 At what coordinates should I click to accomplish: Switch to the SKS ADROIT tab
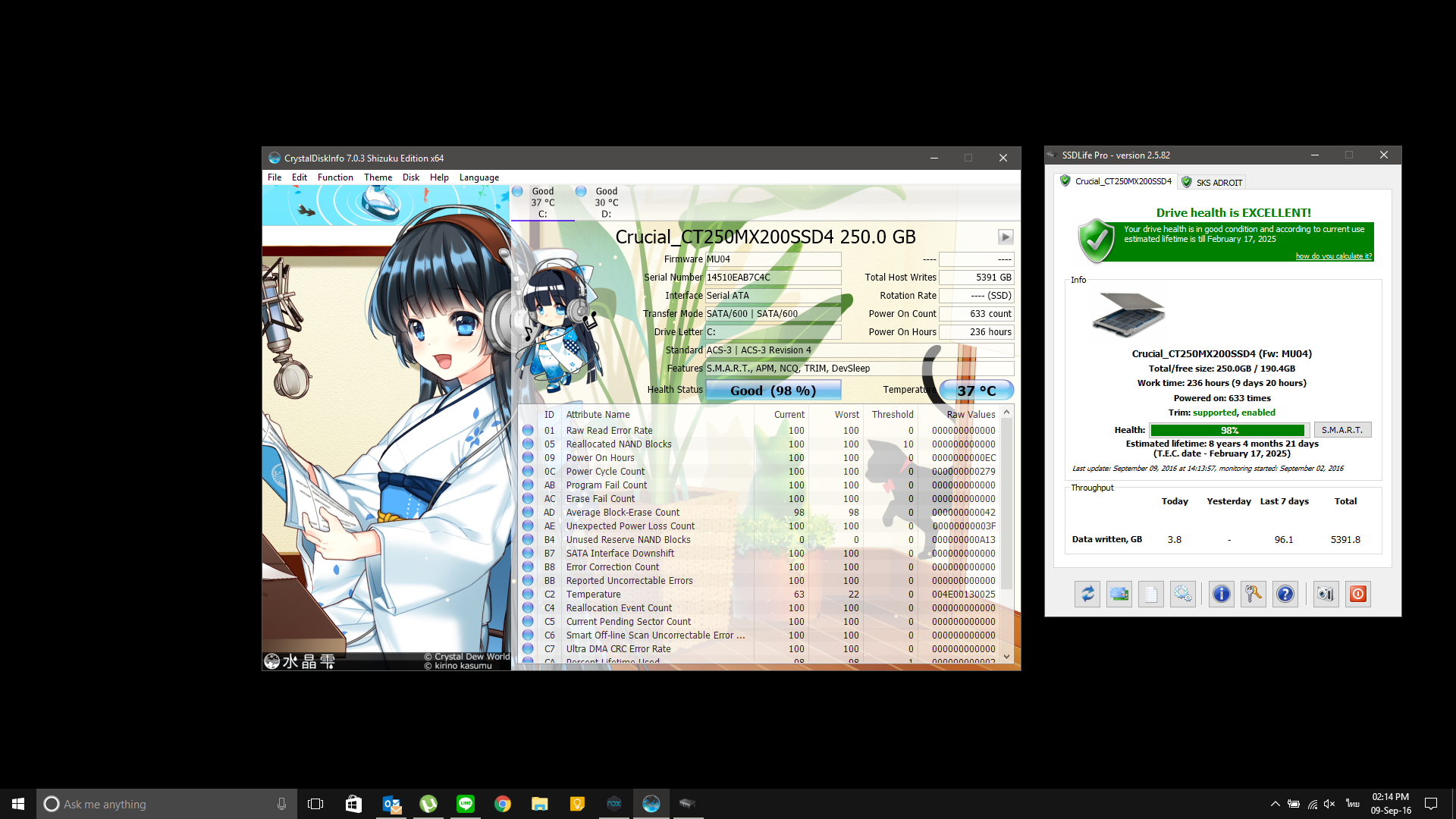1212,182
